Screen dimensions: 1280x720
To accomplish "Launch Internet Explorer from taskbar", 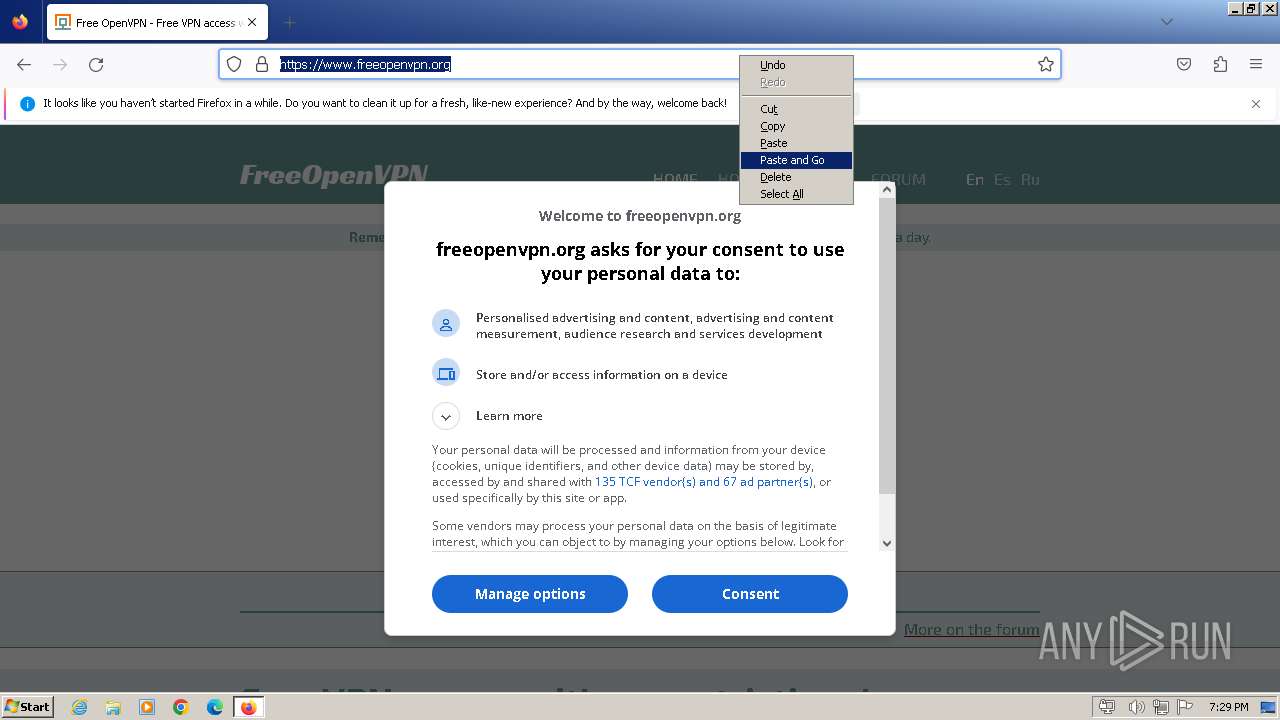I will 80,707.
